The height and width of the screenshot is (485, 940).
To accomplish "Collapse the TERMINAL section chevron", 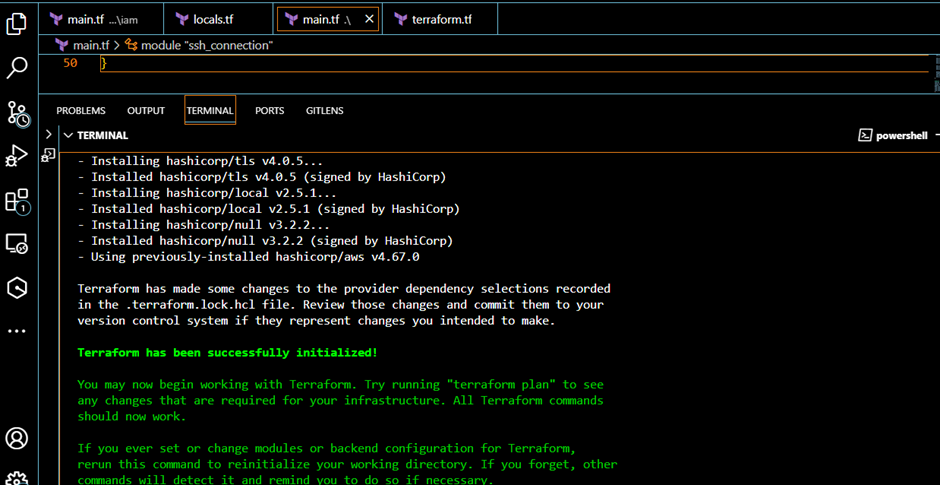I will tap(68, 135).
